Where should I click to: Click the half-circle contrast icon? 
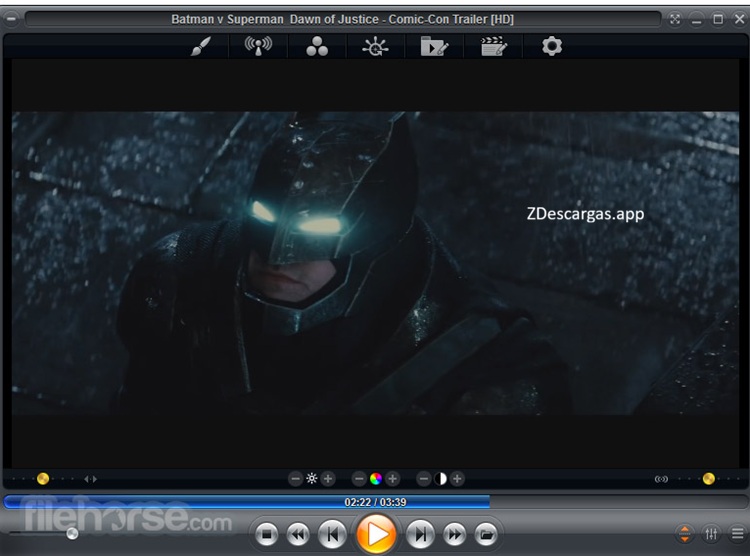pos(441,478)
